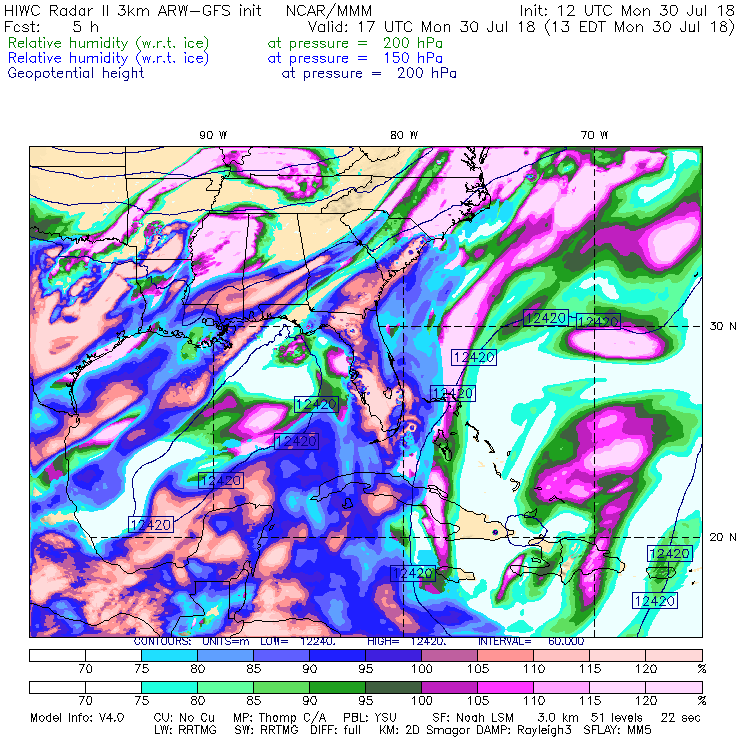740x740 pixels.
Task: Click the "DIFF: full" model setting
Action: 336,730
